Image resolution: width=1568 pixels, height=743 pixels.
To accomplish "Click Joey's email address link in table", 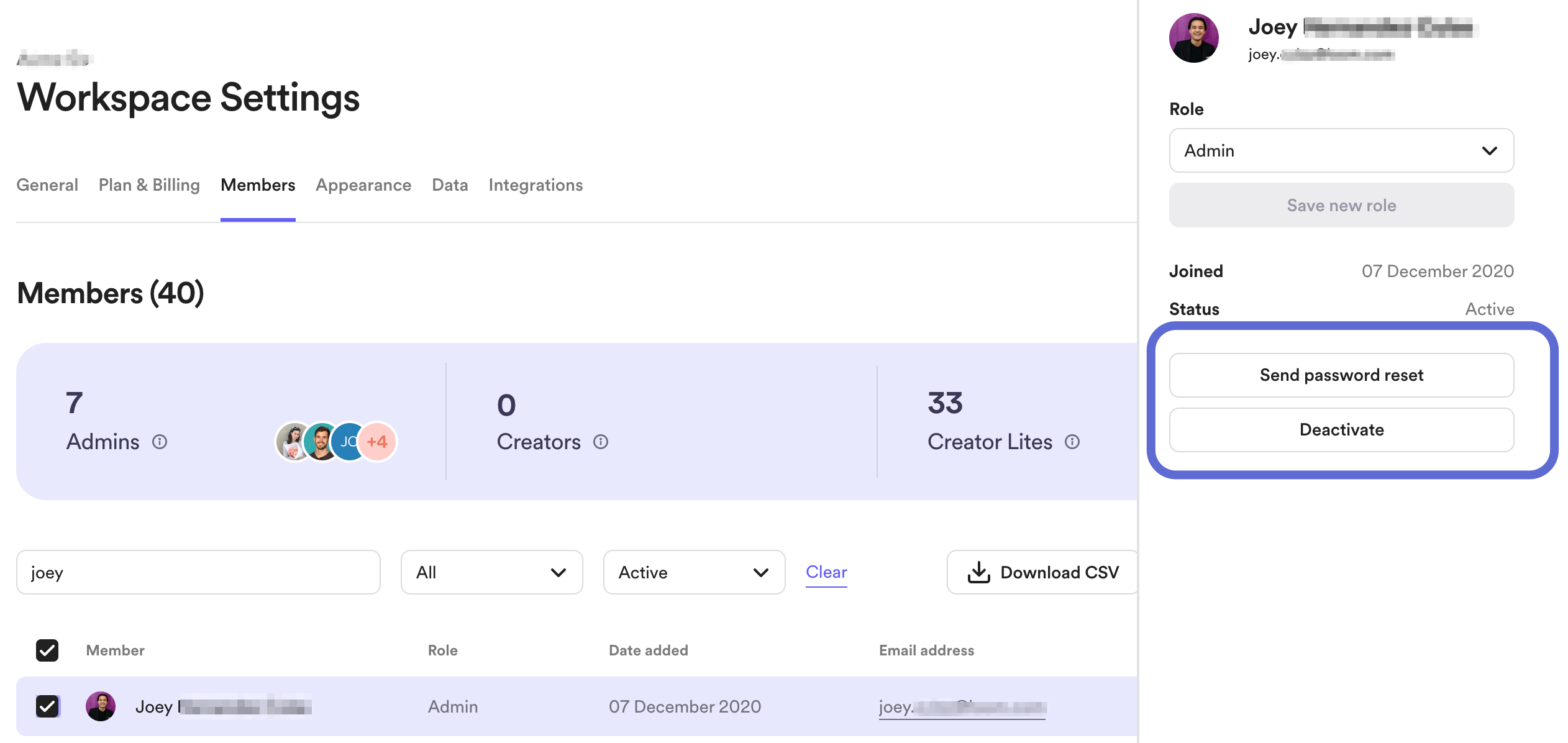I will [x=962, y=707].
